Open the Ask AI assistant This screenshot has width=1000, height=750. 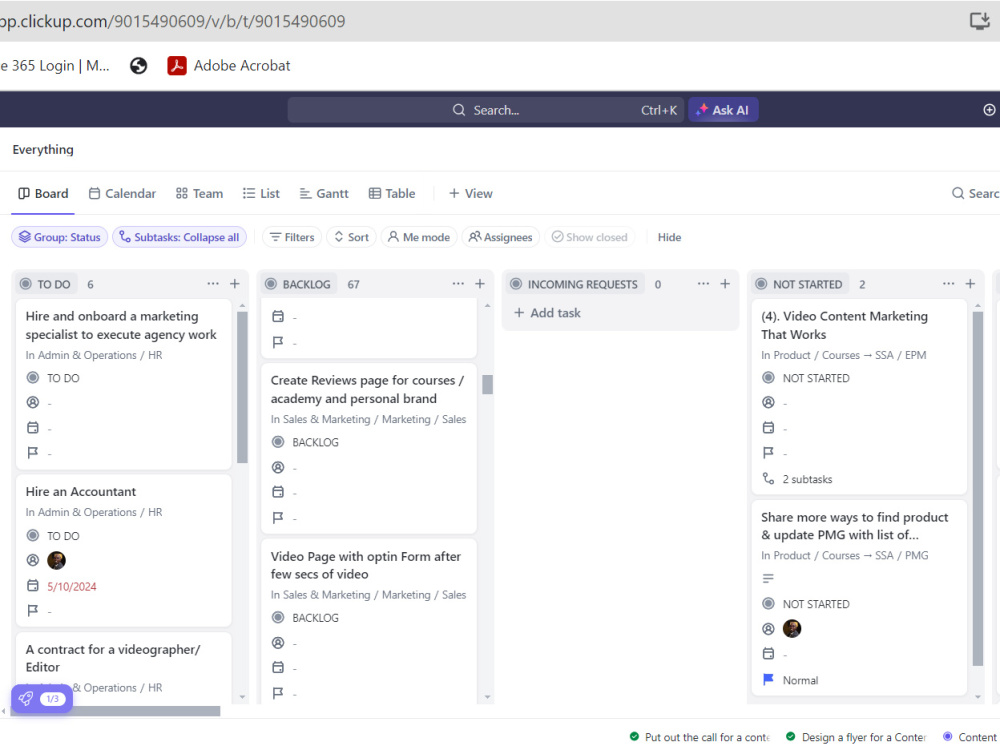click(x=723, y=110)
